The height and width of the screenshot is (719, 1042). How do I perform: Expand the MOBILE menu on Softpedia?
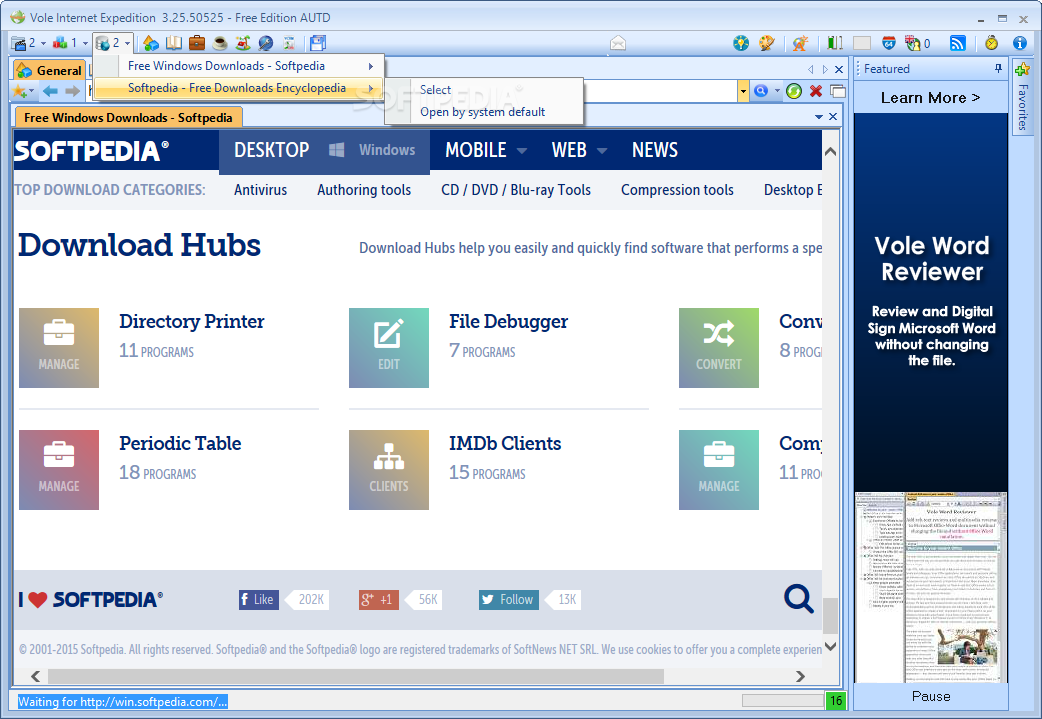tap(522, 151)
